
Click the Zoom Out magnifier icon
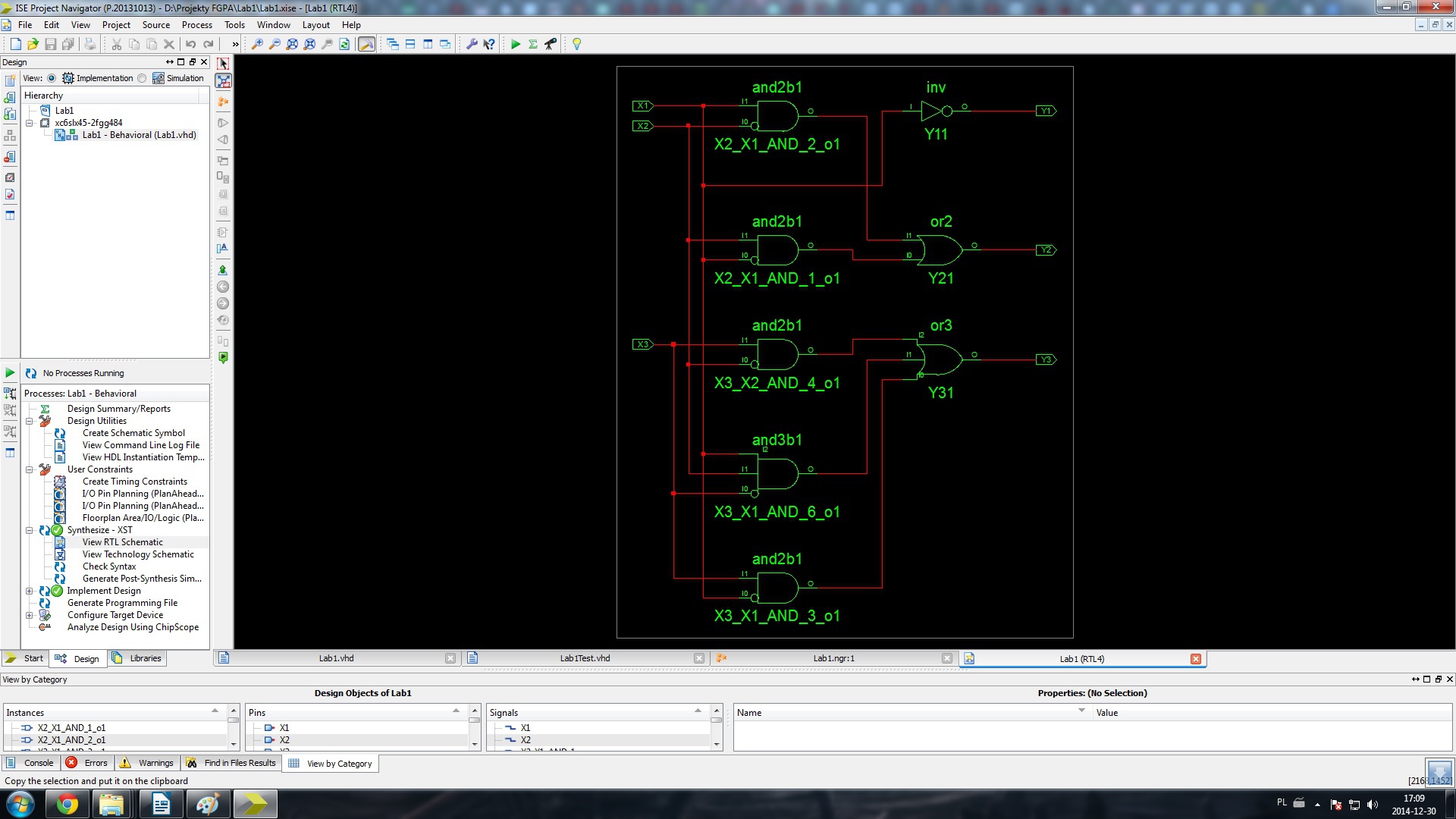(x=275, y=44)
